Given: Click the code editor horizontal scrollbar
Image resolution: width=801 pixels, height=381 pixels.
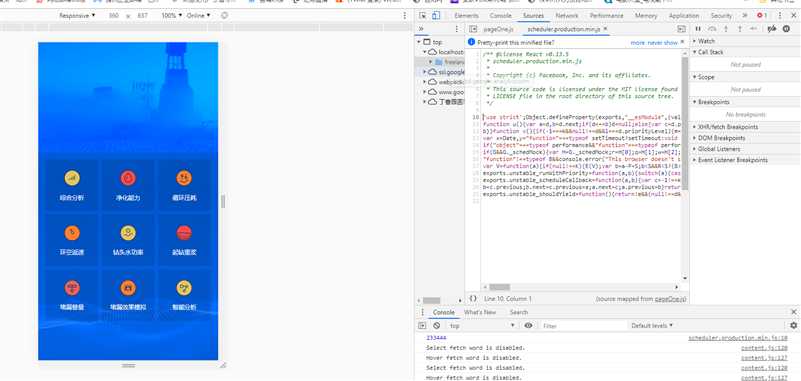Looking at the screenshot, I should [581, 287].
